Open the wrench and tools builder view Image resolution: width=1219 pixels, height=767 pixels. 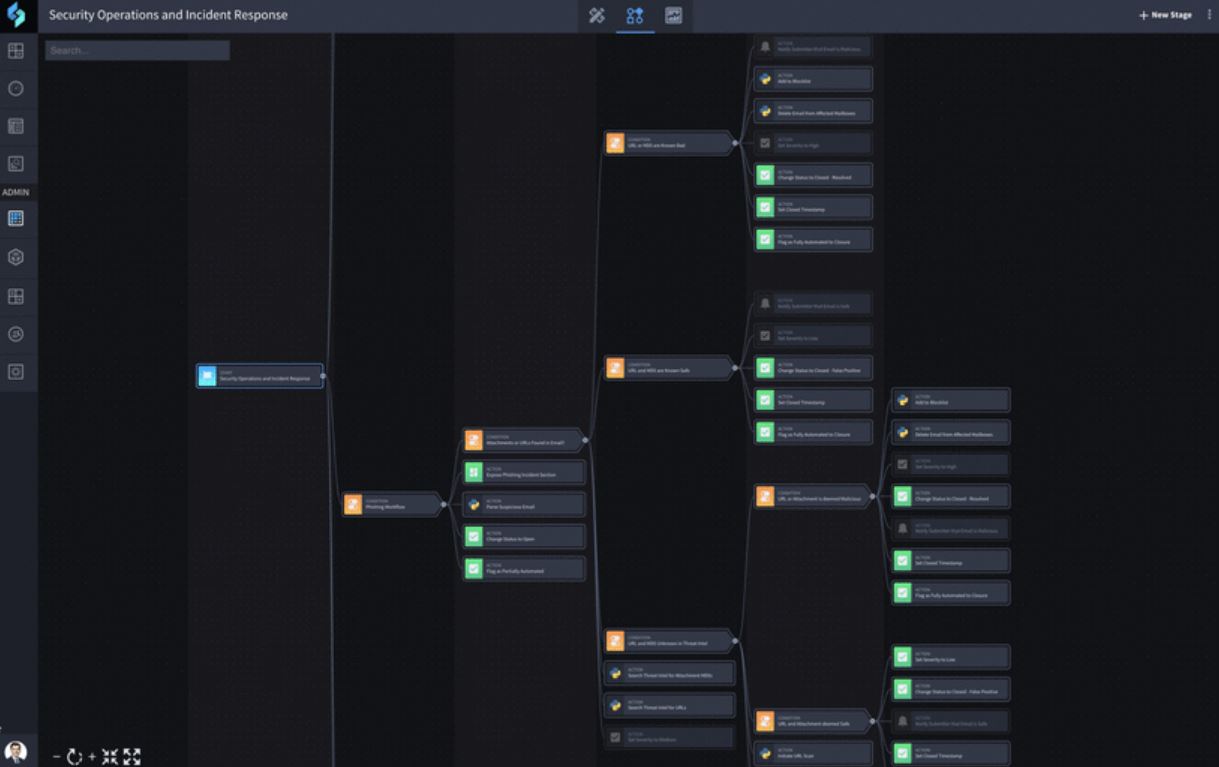(597, 15)
